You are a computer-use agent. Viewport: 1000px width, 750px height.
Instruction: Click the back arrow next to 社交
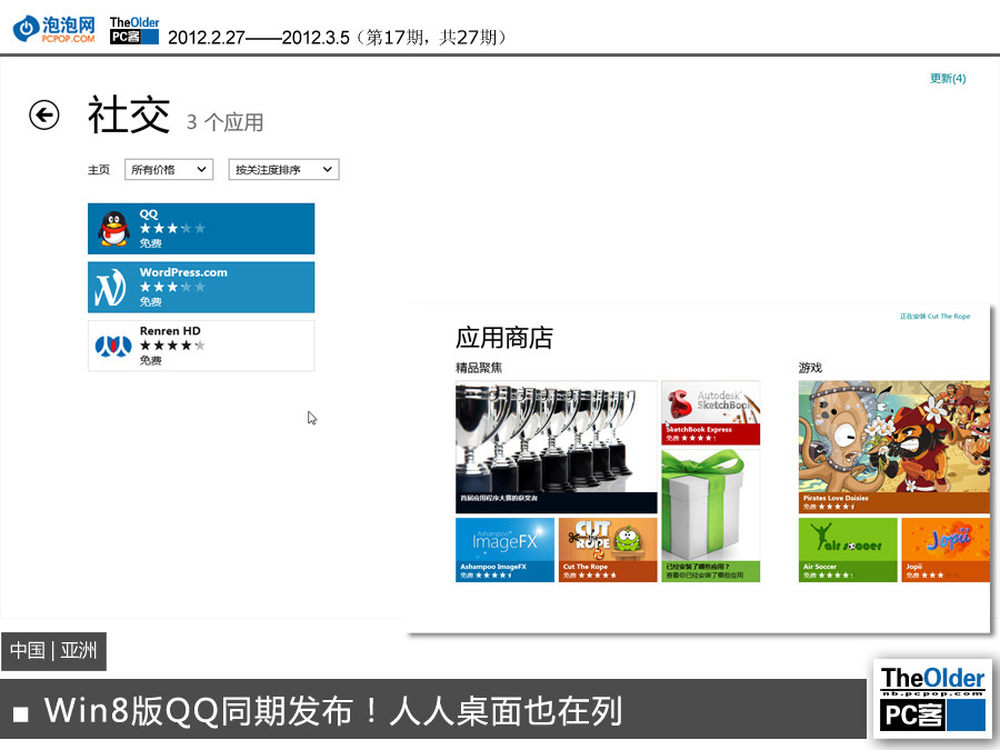coord(44,115)
